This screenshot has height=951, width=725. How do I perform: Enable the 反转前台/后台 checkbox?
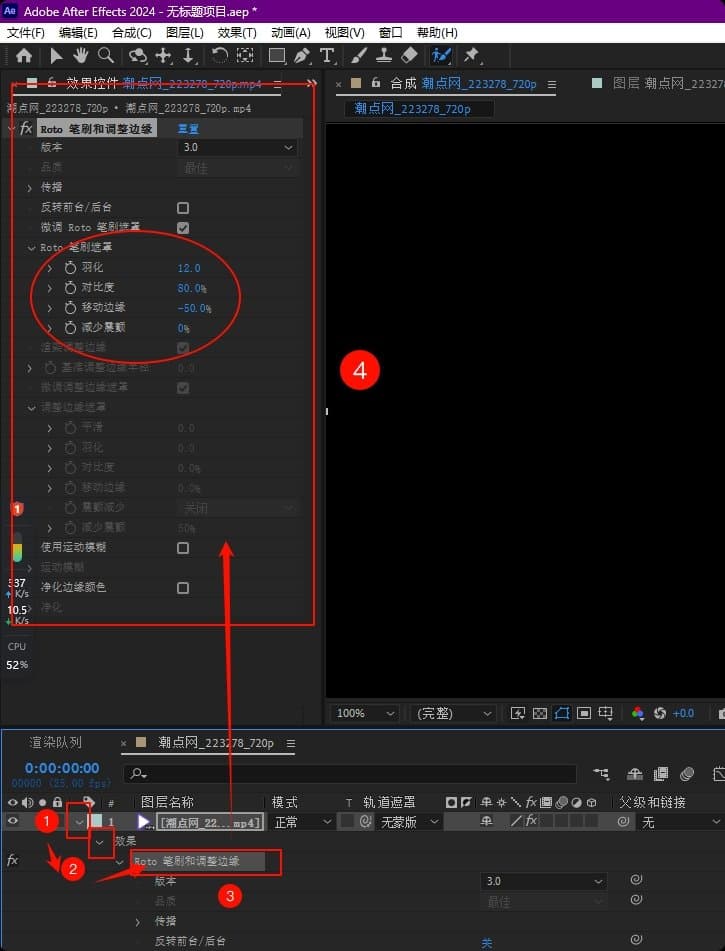tap(183, 208)
